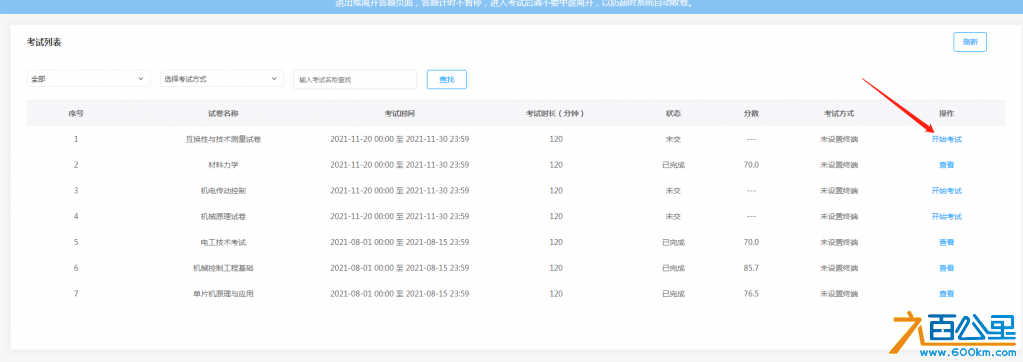Click the 考试方式 column header
The height and width of the screenshot is (362, 1023).
839,113
